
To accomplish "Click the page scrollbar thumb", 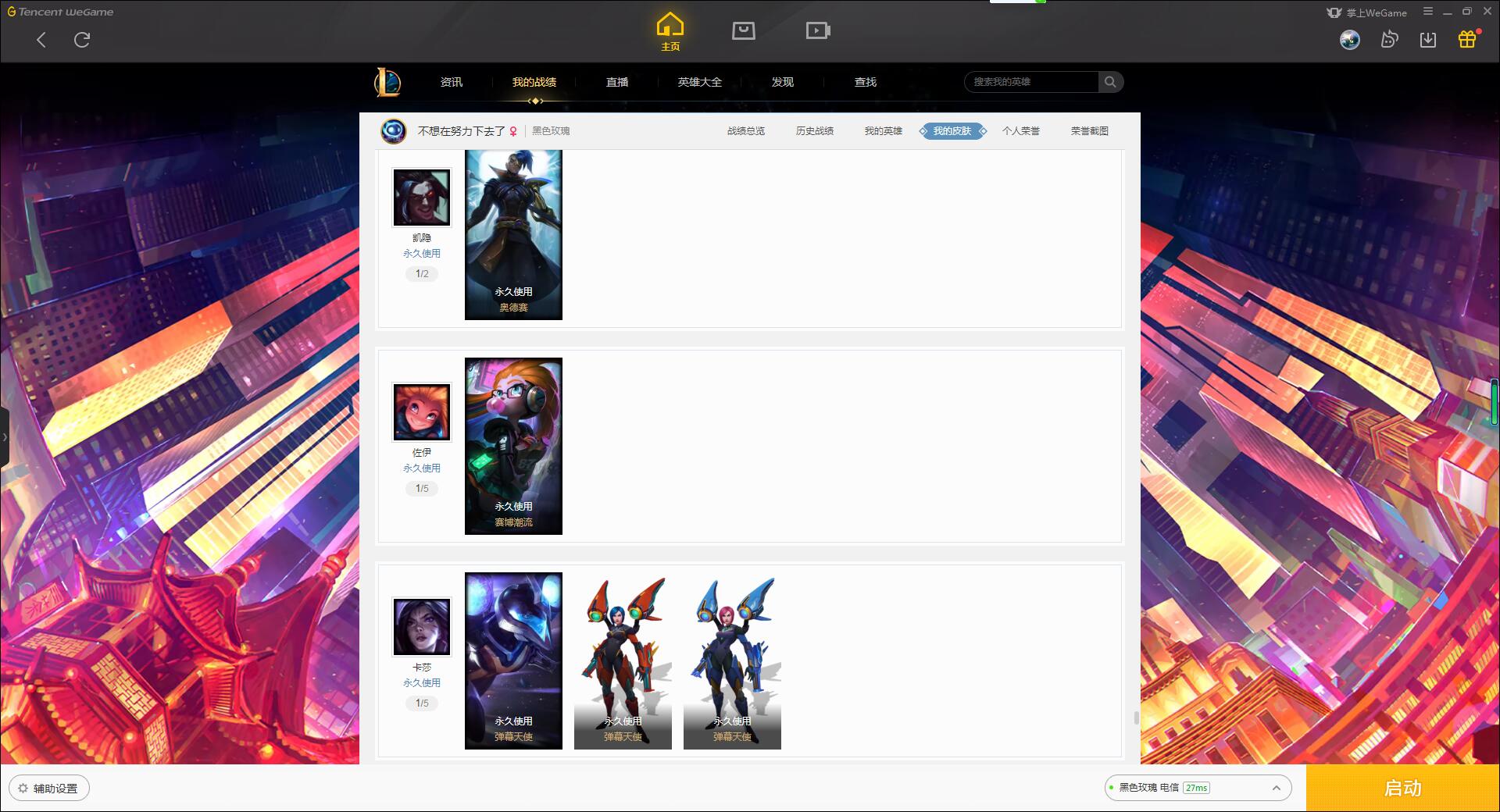I will tap(1136, 718).
